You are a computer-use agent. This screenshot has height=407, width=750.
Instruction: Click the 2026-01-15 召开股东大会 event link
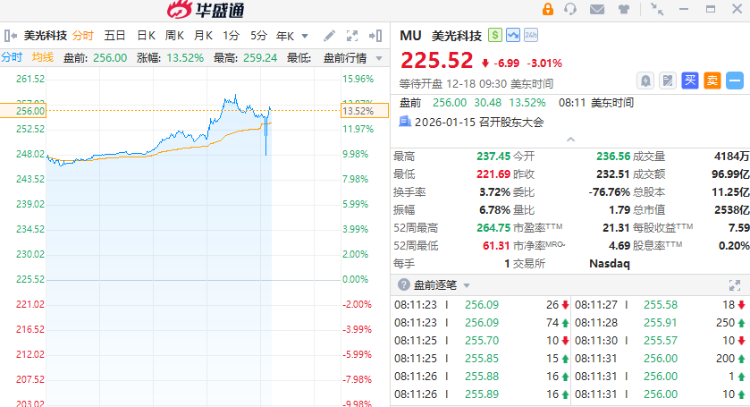[479, 122]
